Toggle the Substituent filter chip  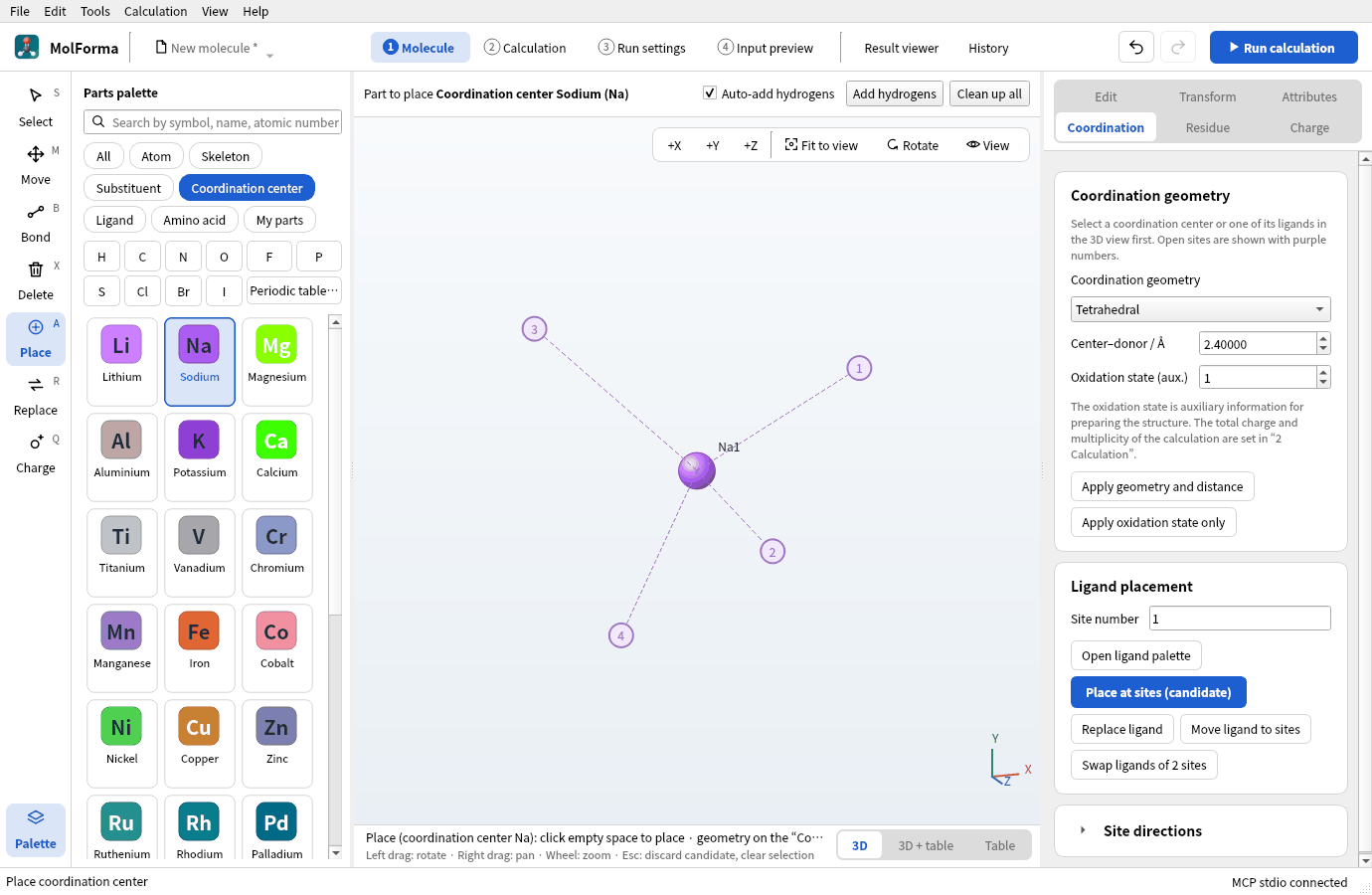click(x=128, y=188)
